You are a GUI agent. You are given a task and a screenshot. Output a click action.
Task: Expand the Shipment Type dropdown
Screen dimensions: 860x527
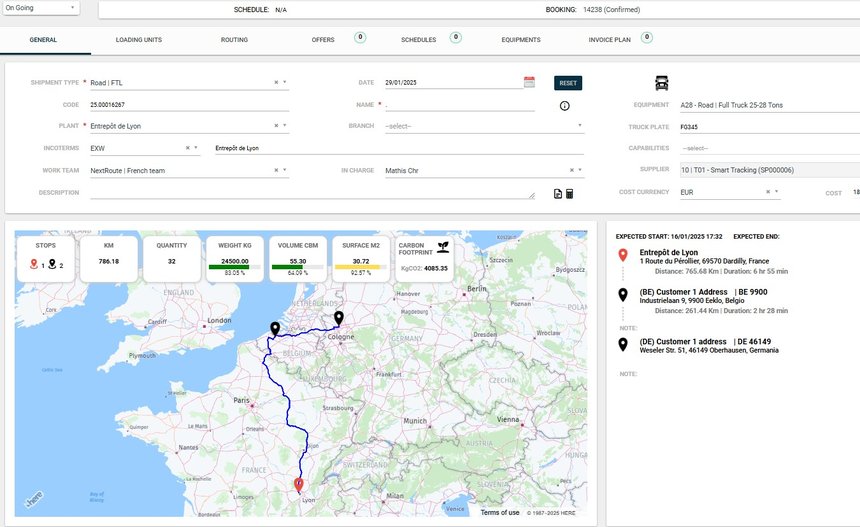(285, 82)
